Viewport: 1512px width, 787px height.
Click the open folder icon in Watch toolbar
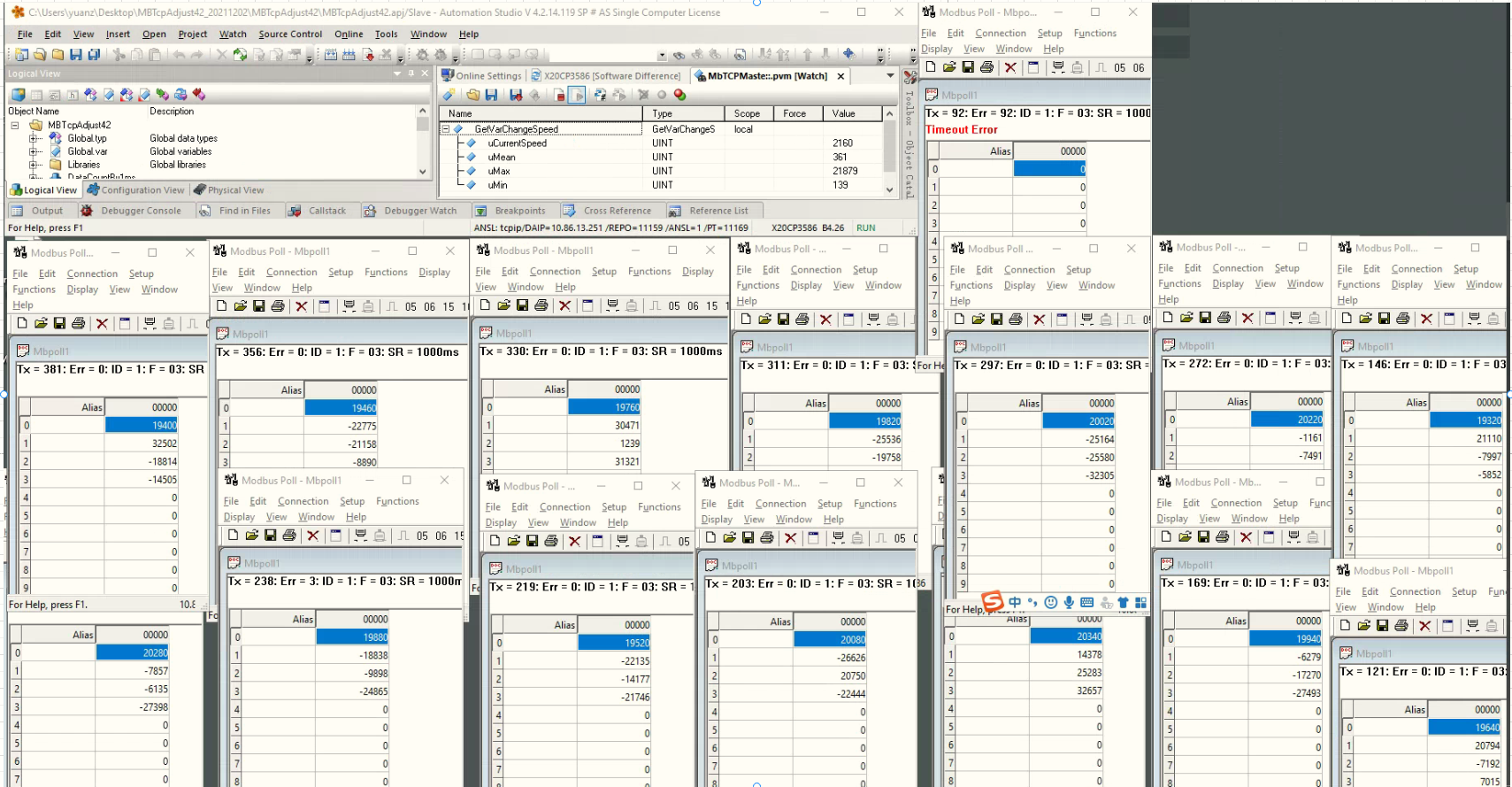tap(473, 95)
